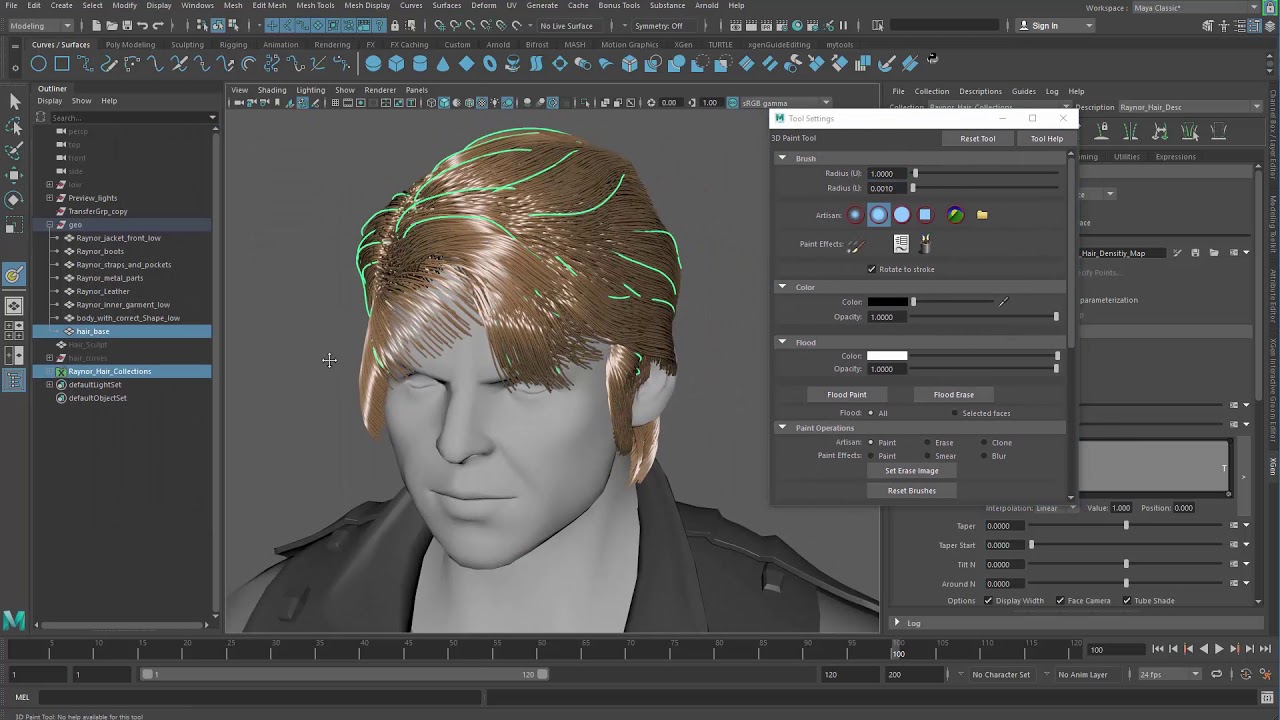This screenshot has height=720, width=1280.
Task: Click the NURBS square shelf icon
Action: click(62, 64)
